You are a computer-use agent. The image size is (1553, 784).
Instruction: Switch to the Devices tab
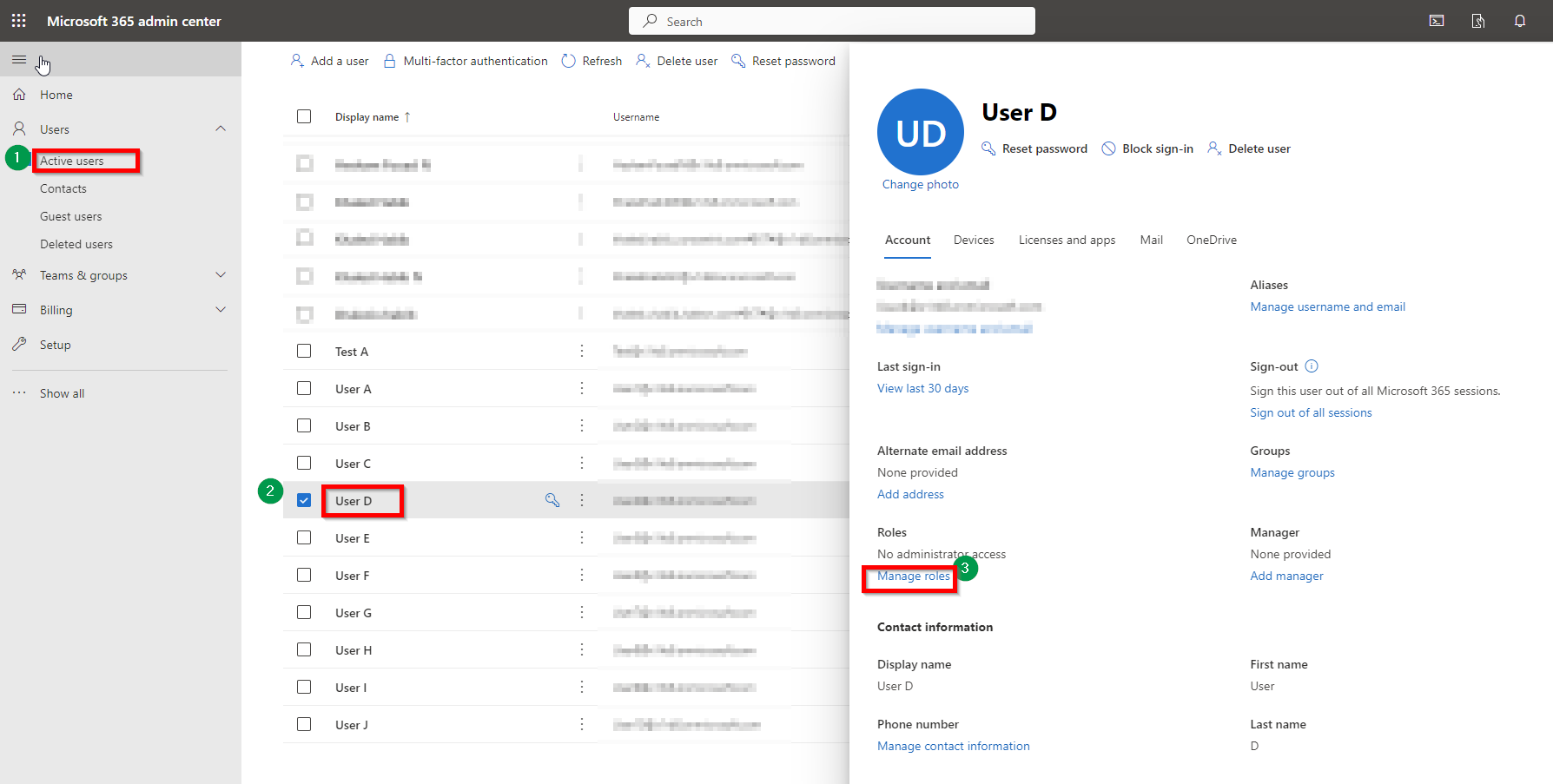click(974, 240)
